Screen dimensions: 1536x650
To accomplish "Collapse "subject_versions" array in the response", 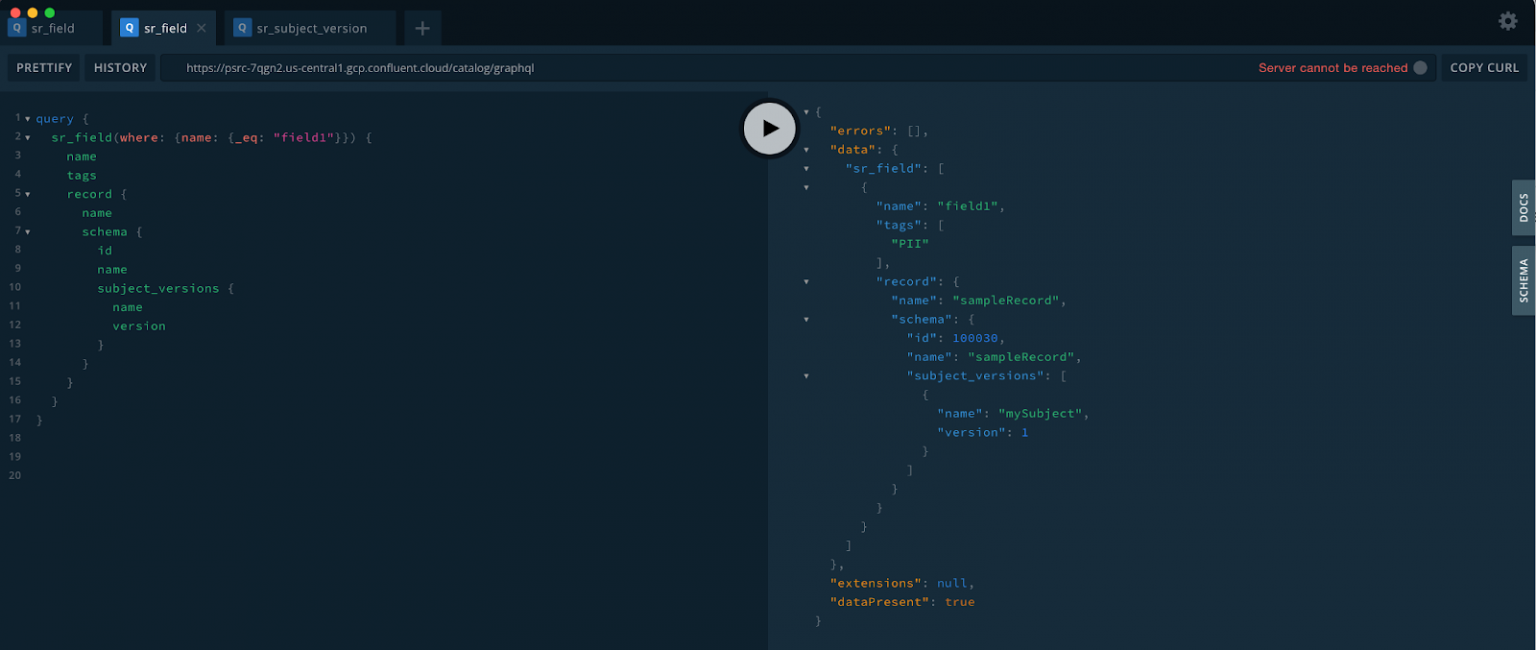I will point(806,376).
